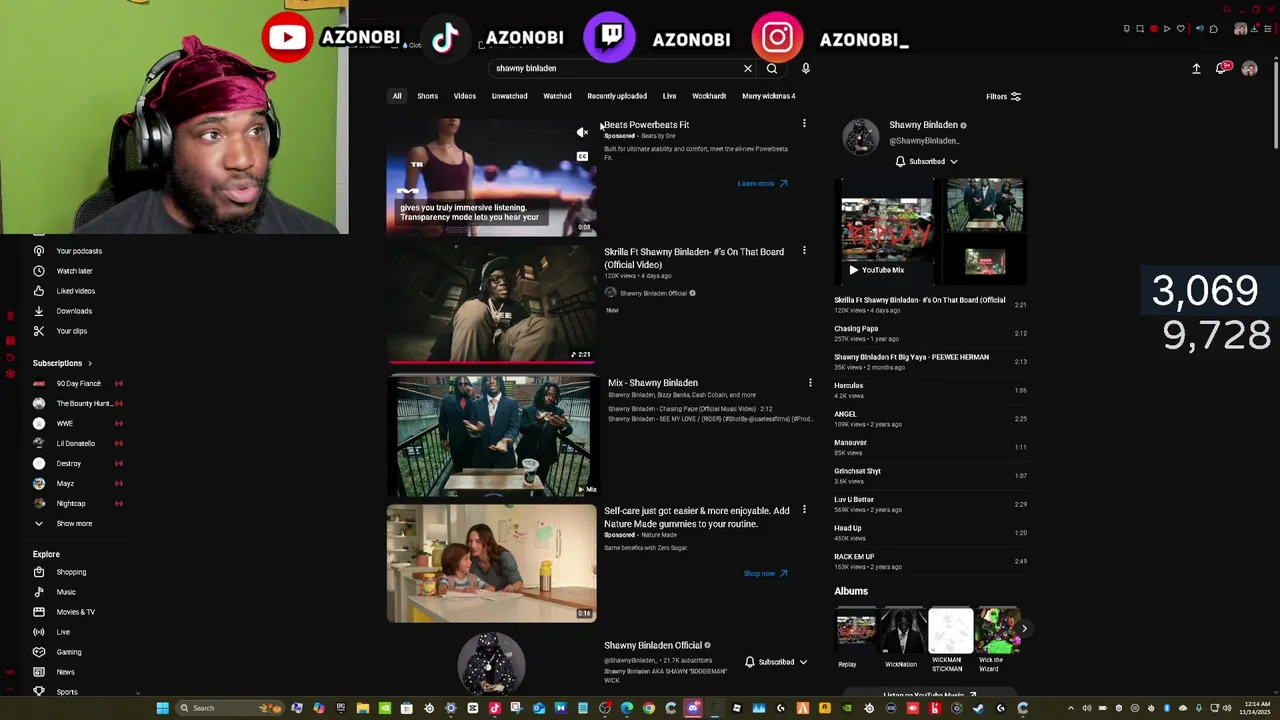Click Learn more on the Powerbeats ad

point(762,184)
